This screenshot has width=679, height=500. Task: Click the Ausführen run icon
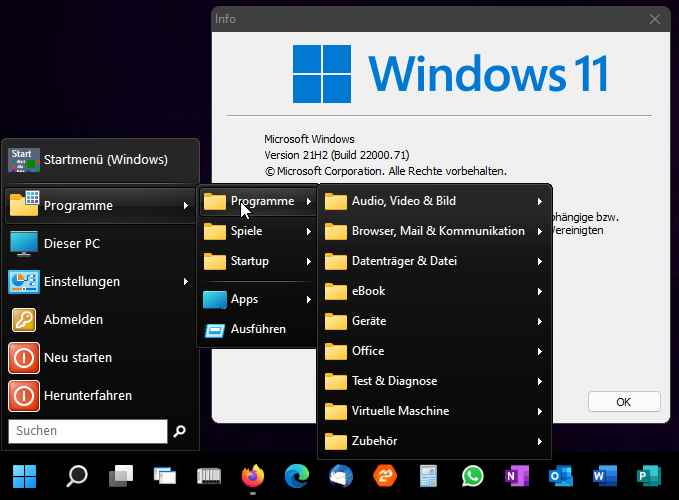(x=215, y=330)
